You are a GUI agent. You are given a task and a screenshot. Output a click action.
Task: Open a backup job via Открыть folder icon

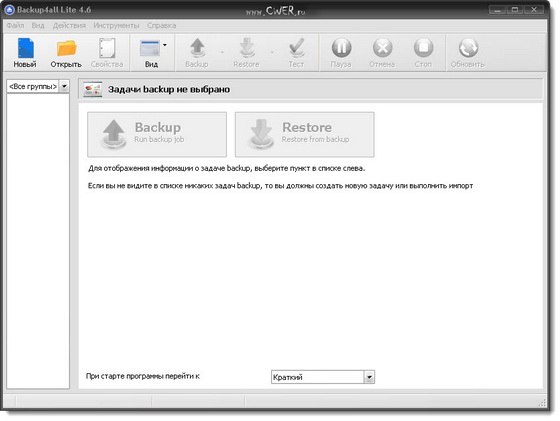click(x=66, y=48)
